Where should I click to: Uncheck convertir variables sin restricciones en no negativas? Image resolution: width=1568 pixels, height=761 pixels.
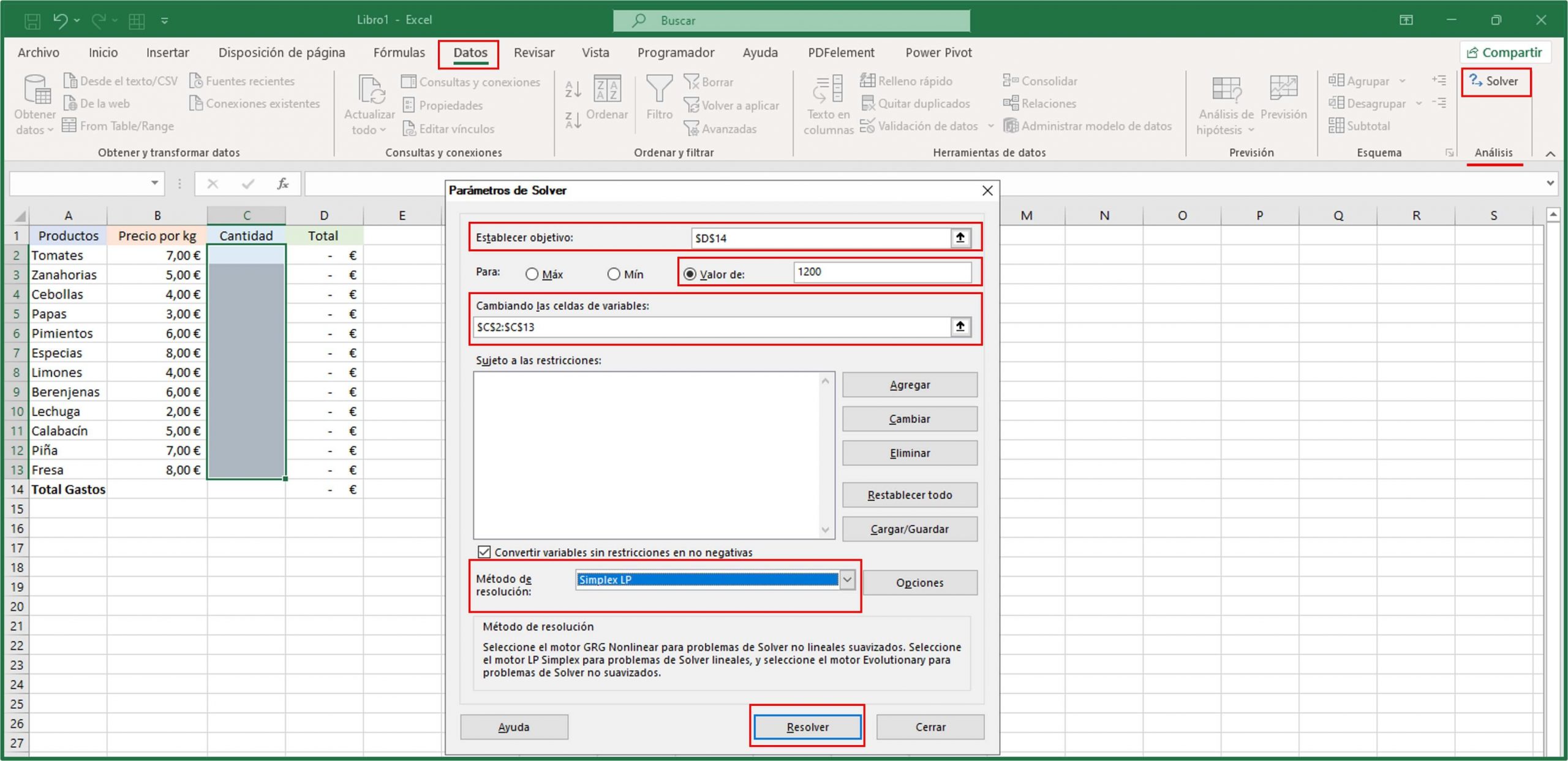(x=484, y=552)
